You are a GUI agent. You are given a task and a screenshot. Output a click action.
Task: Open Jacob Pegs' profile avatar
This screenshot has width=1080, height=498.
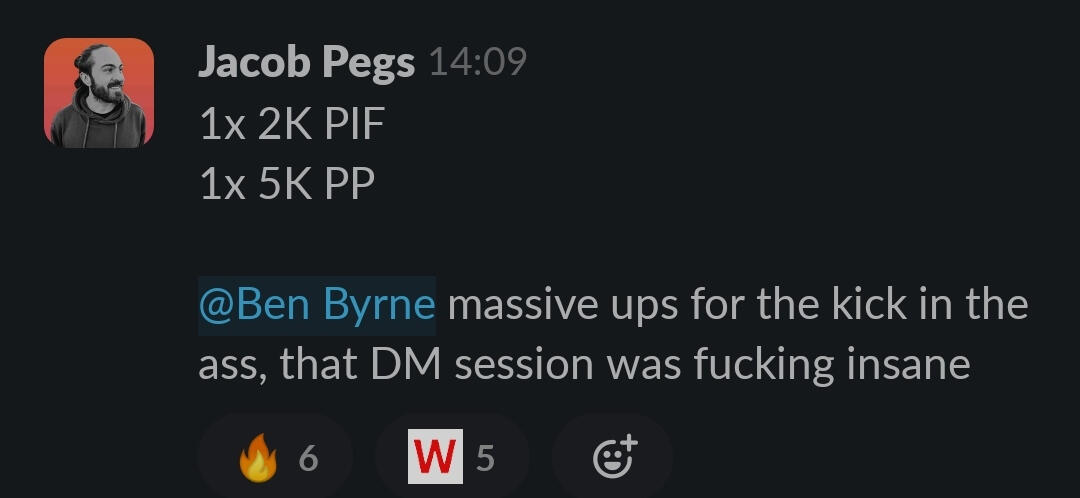(98, 92)
